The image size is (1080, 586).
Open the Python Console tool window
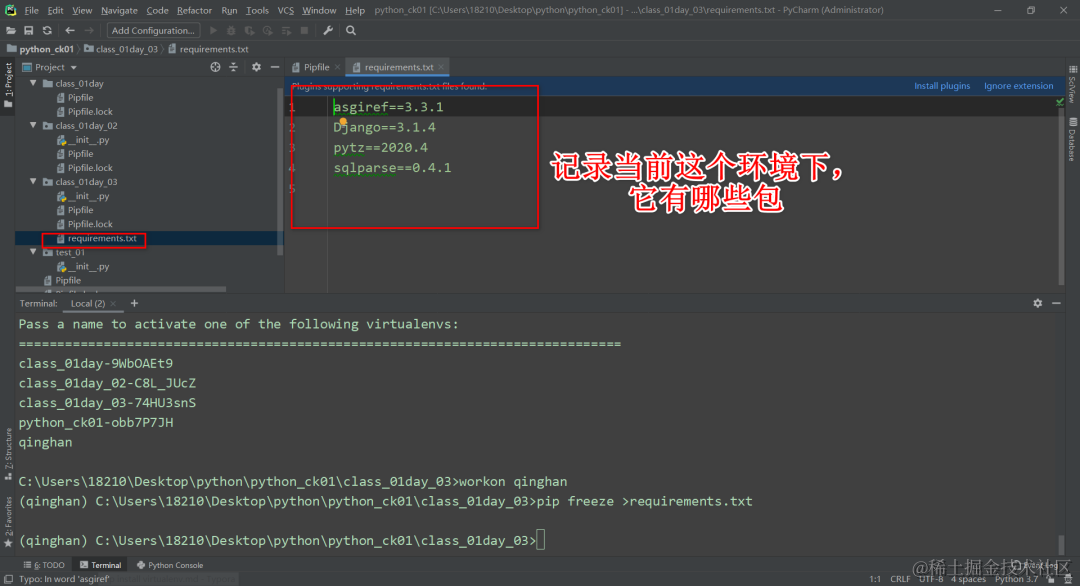coord(170,565)
